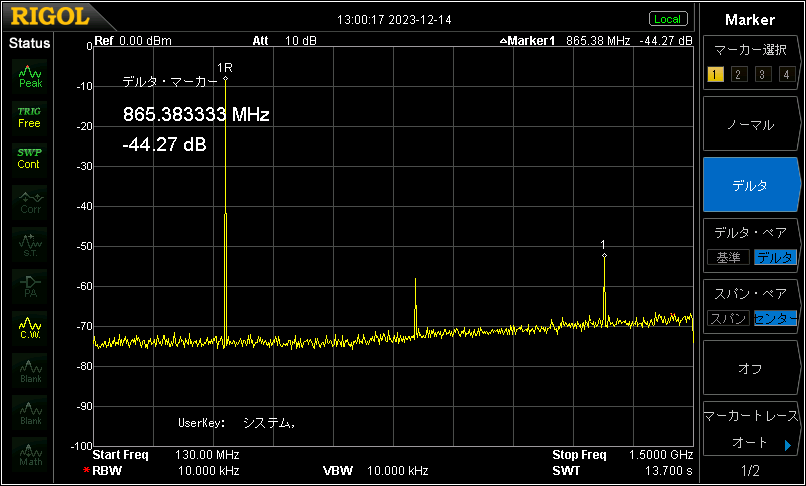Select marker 2 in マーカー選択

click(738, 75)
